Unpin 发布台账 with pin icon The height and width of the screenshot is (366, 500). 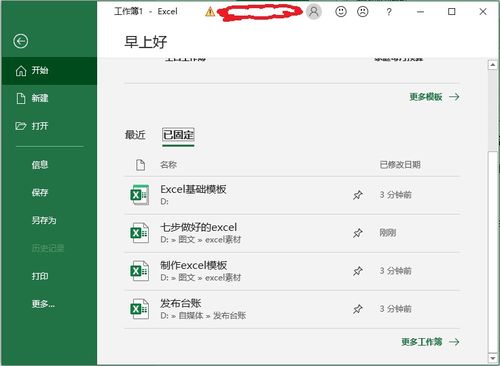tap(358, 309)
